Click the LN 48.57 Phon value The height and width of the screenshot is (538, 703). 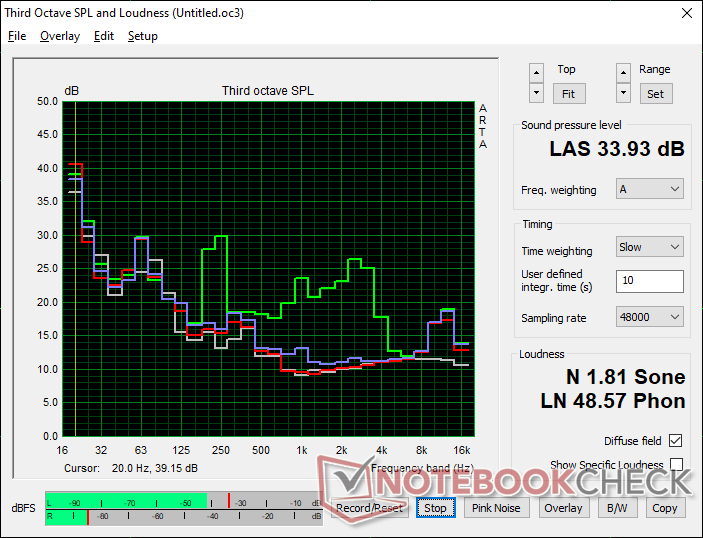pyautogui.click(x=613, y=400)
